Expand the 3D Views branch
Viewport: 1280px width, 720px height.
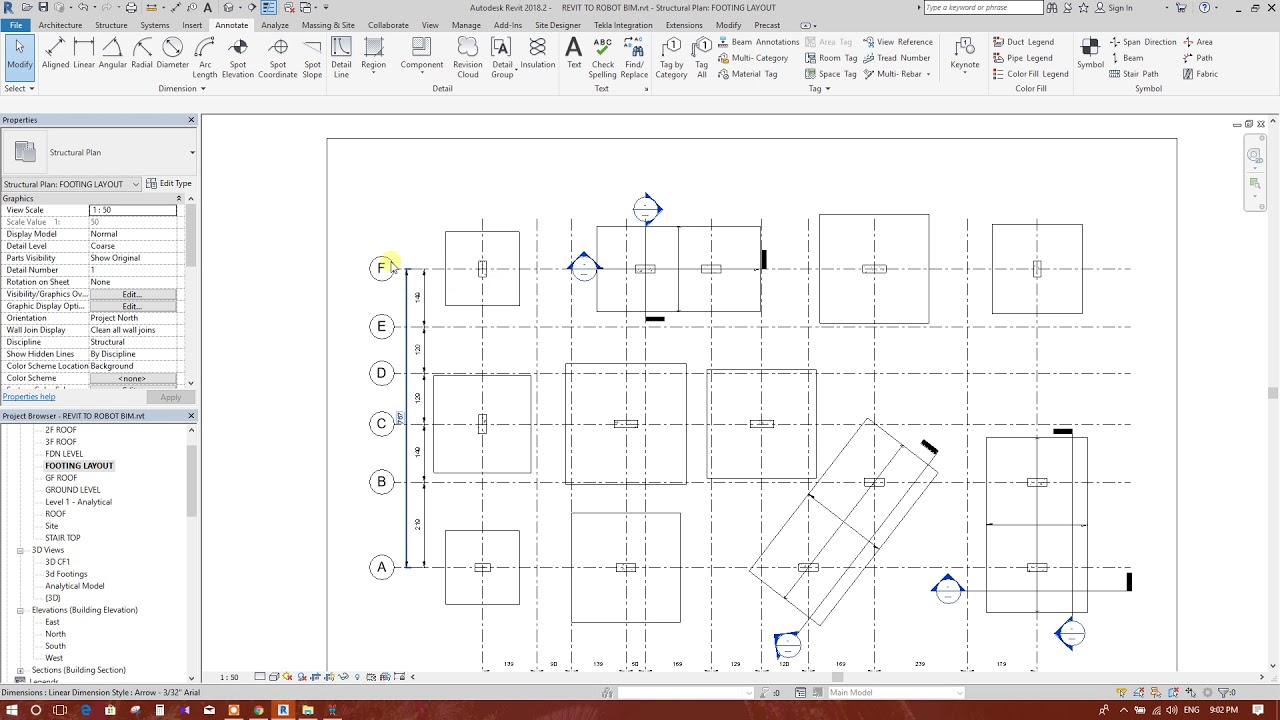(22, 549)
